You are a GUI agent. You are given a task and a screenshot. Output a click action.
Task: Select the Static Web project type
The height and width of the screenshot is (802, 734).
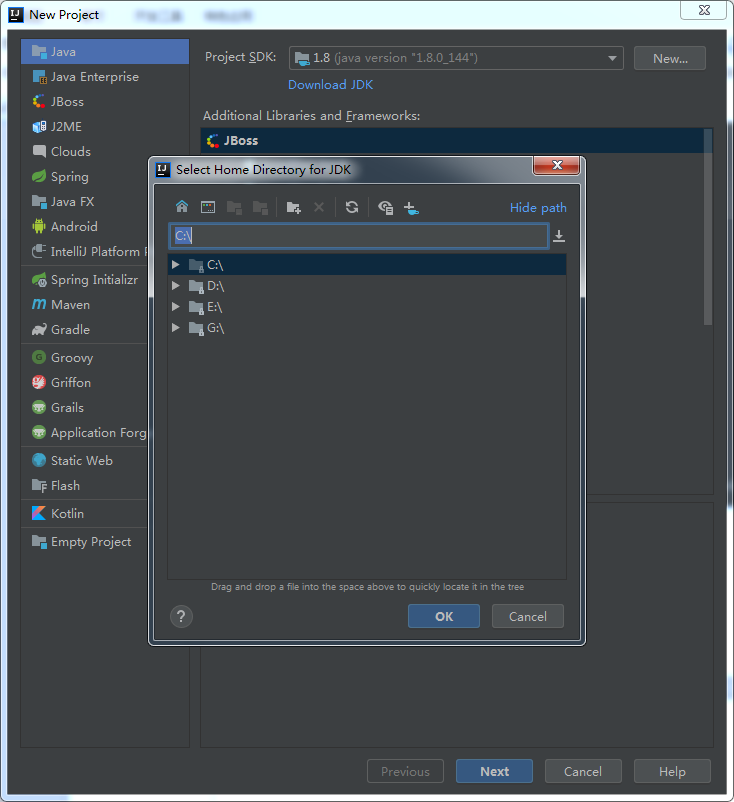tap(84, 460)
